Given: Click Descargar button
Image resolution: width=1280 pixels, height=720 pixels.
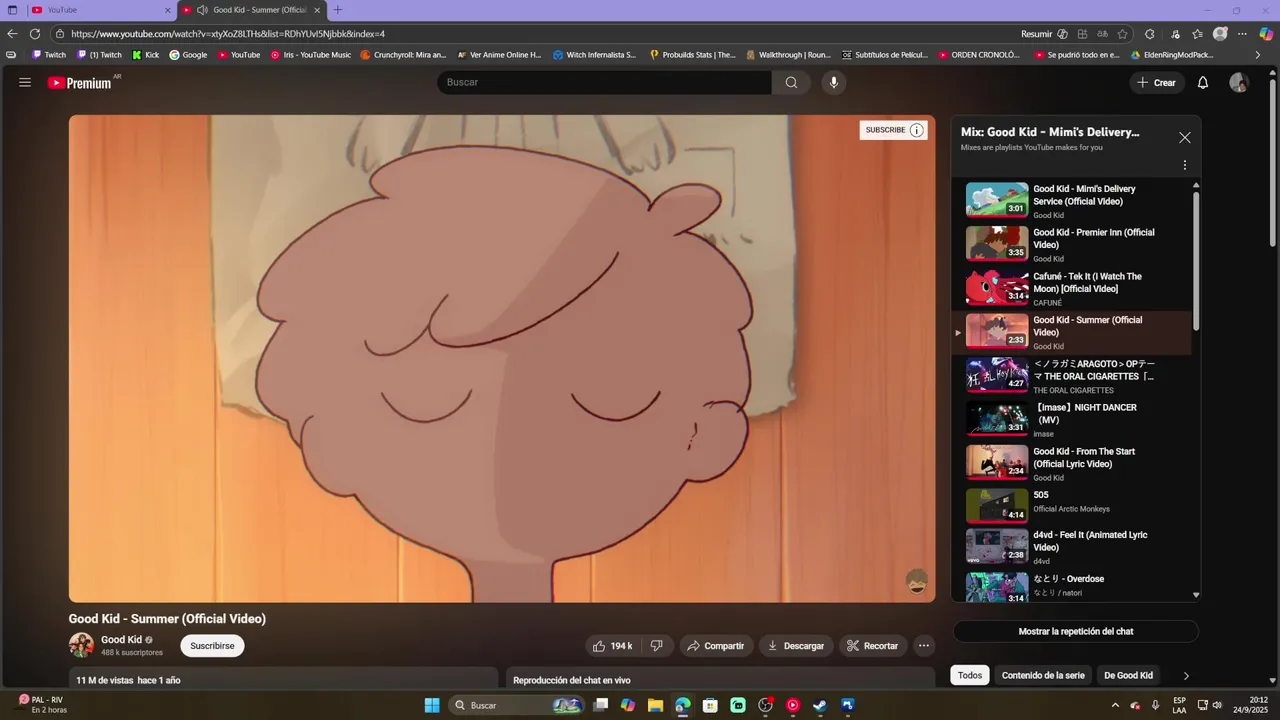Looking at the screenshot, I should pyautogui.click(x=796, y=646).
